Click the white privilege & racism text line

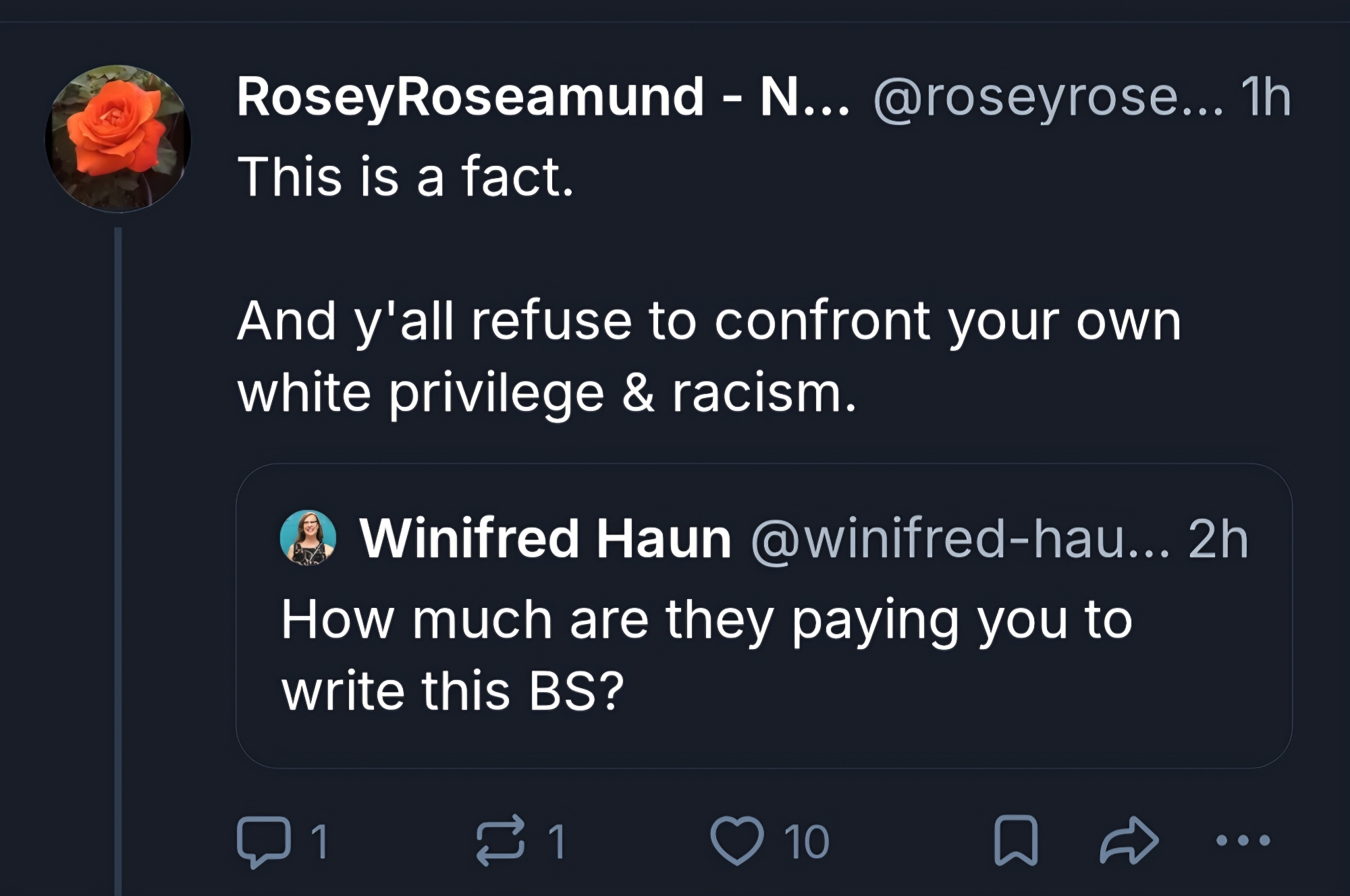point(547,393)
